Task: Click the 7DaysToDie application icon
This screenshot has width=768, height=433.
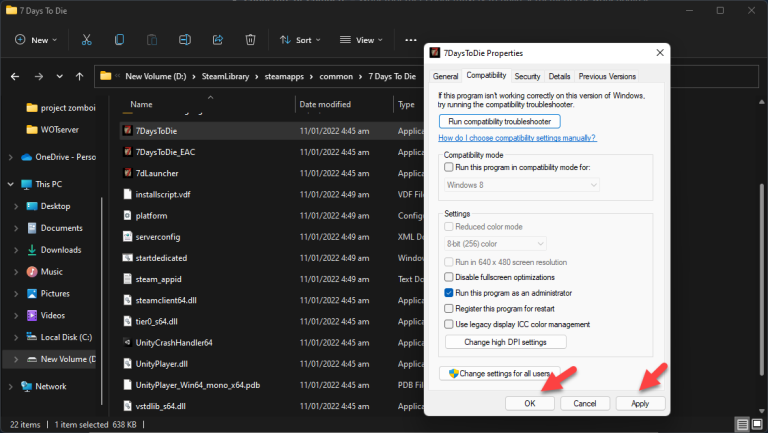Action: point(127,130)
